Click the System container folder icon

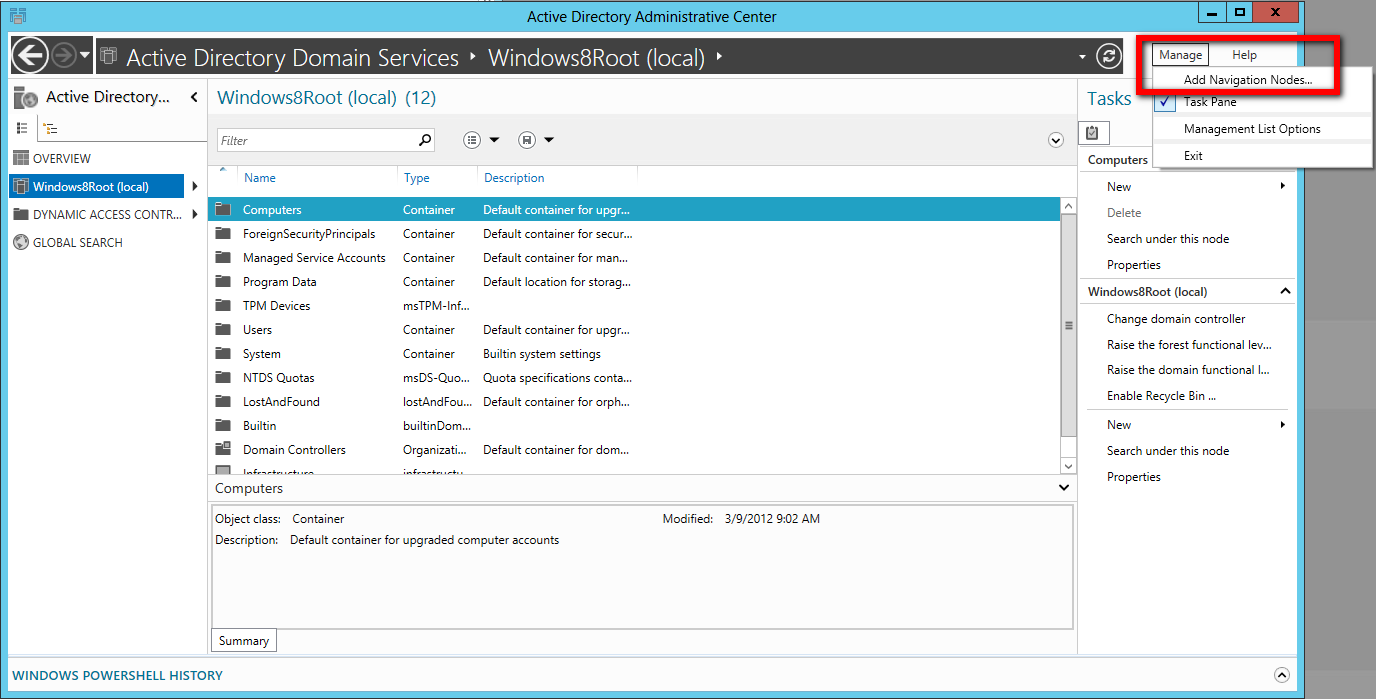click(x=224, y=354)
